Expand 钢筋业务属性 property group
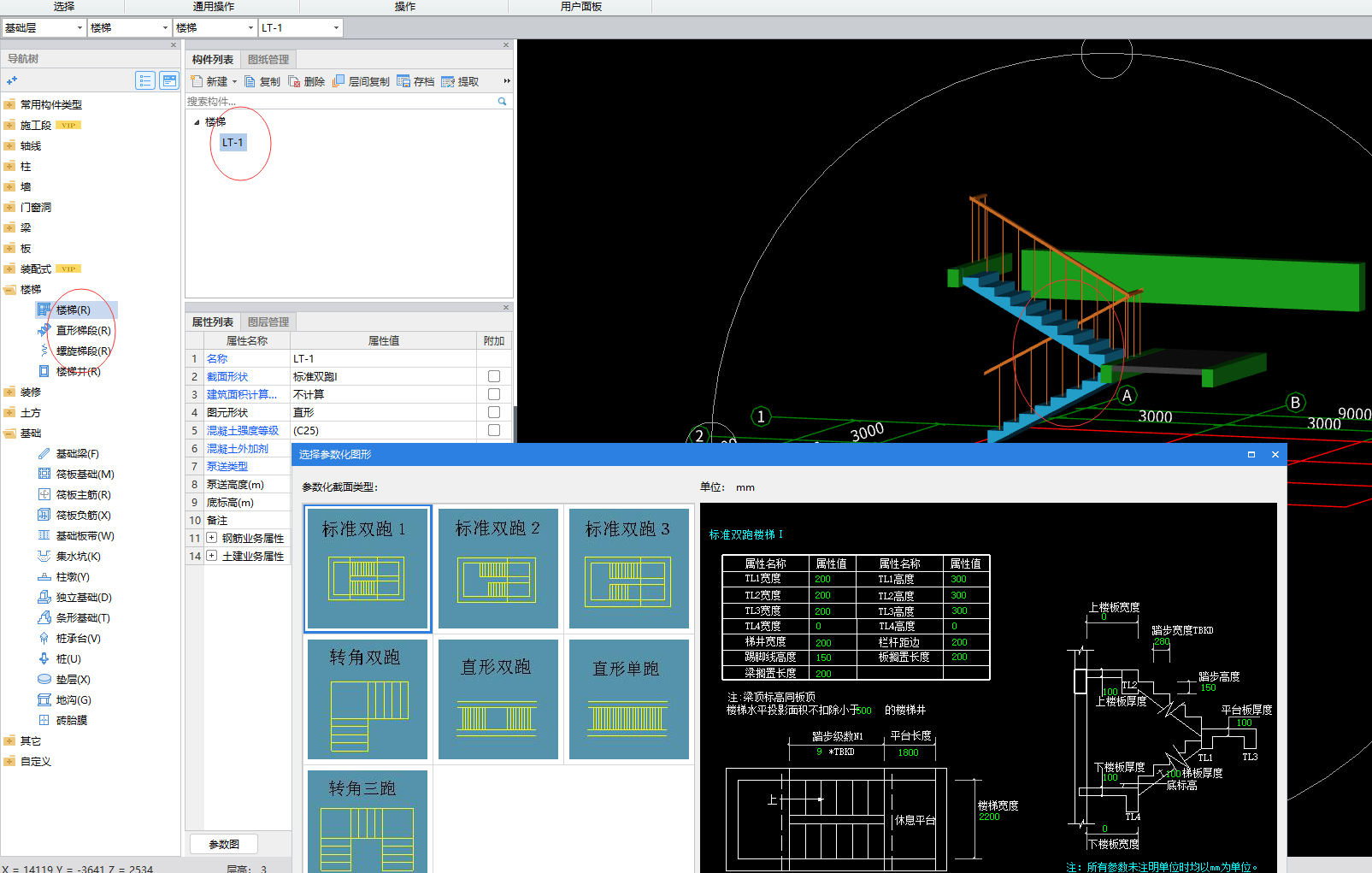The width and height of the screenshot is (1372, 873). point(212,538)
